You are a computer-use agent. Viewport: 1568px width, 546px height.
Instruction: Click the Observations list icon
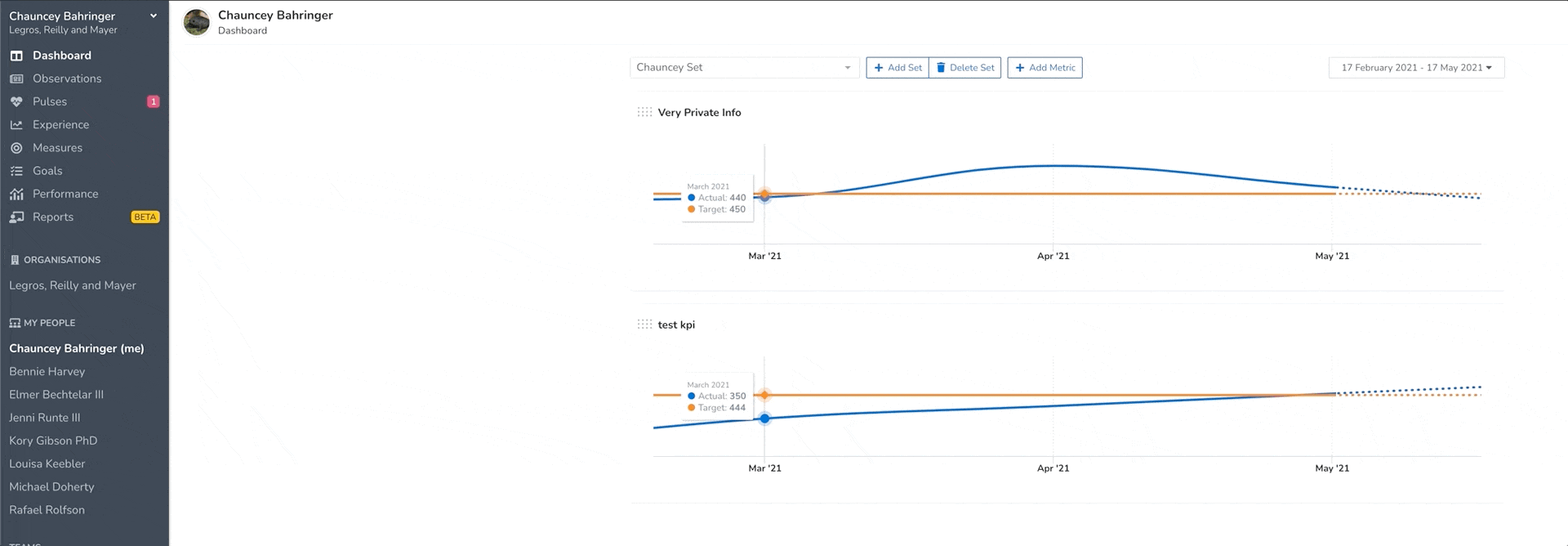(x=16, y=78)
